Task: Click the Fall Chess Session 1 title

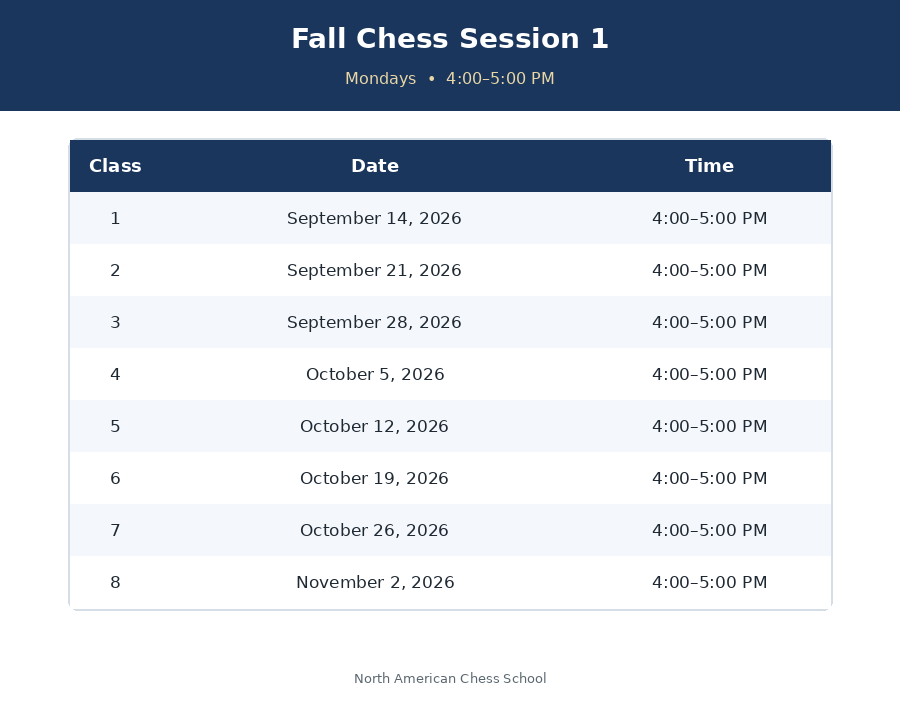Action: (450, 39)
